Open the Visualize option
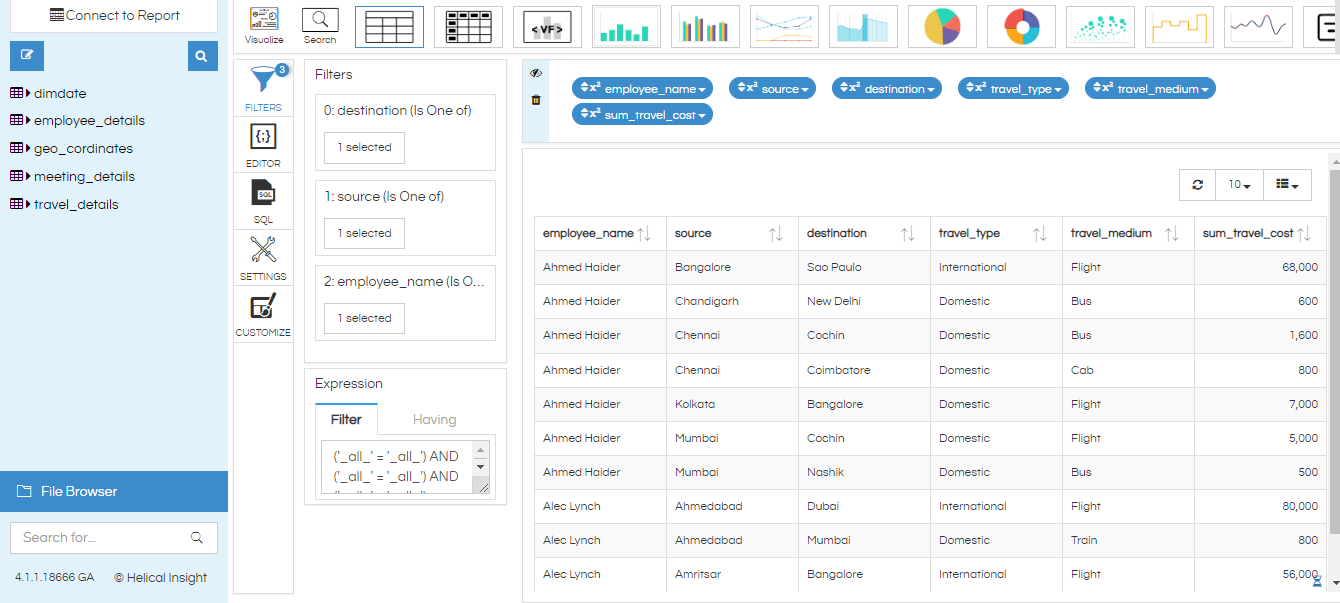Image resolution: width=1340 pixels, height=603 pixels. click(x=264, y=26)
